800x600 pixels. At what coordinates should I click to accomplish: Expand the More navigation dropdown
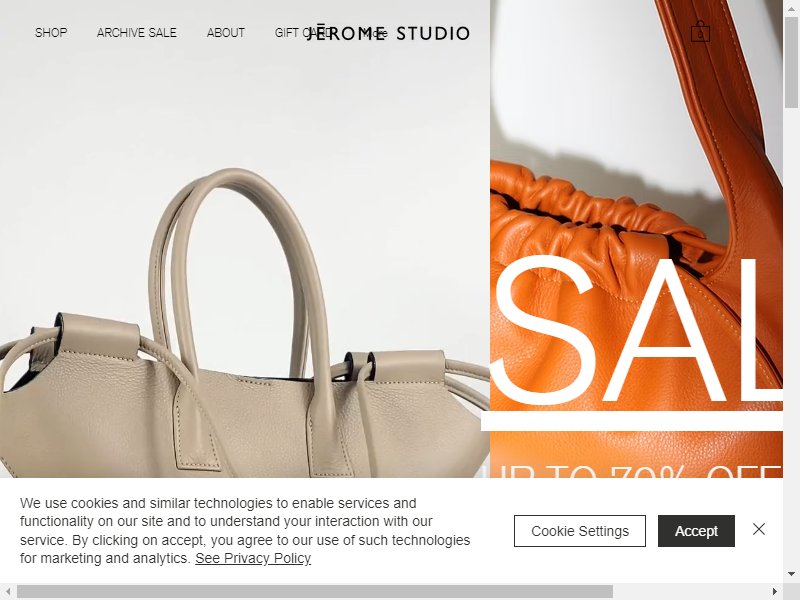(377, 34)
